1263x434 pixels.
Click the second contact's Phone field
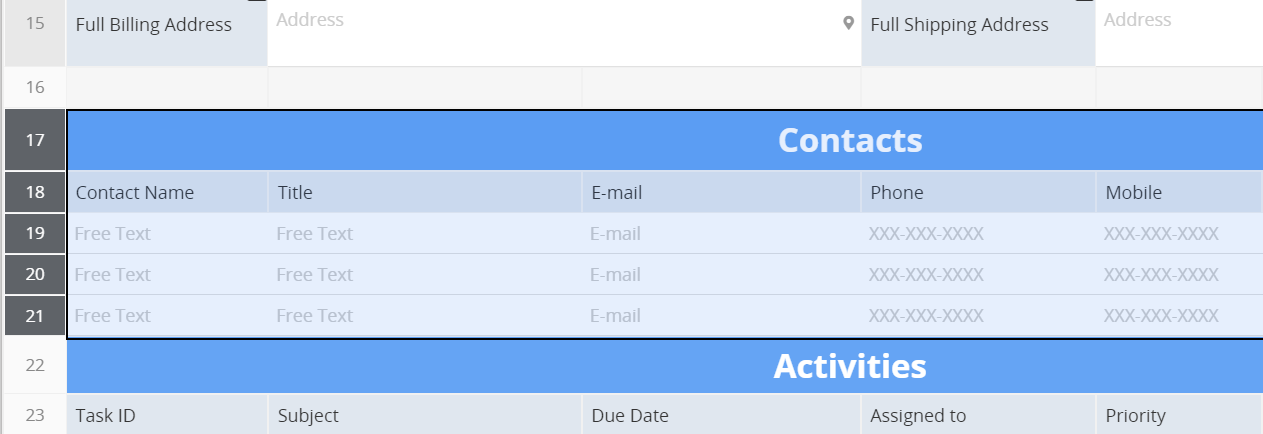[977, 275]
